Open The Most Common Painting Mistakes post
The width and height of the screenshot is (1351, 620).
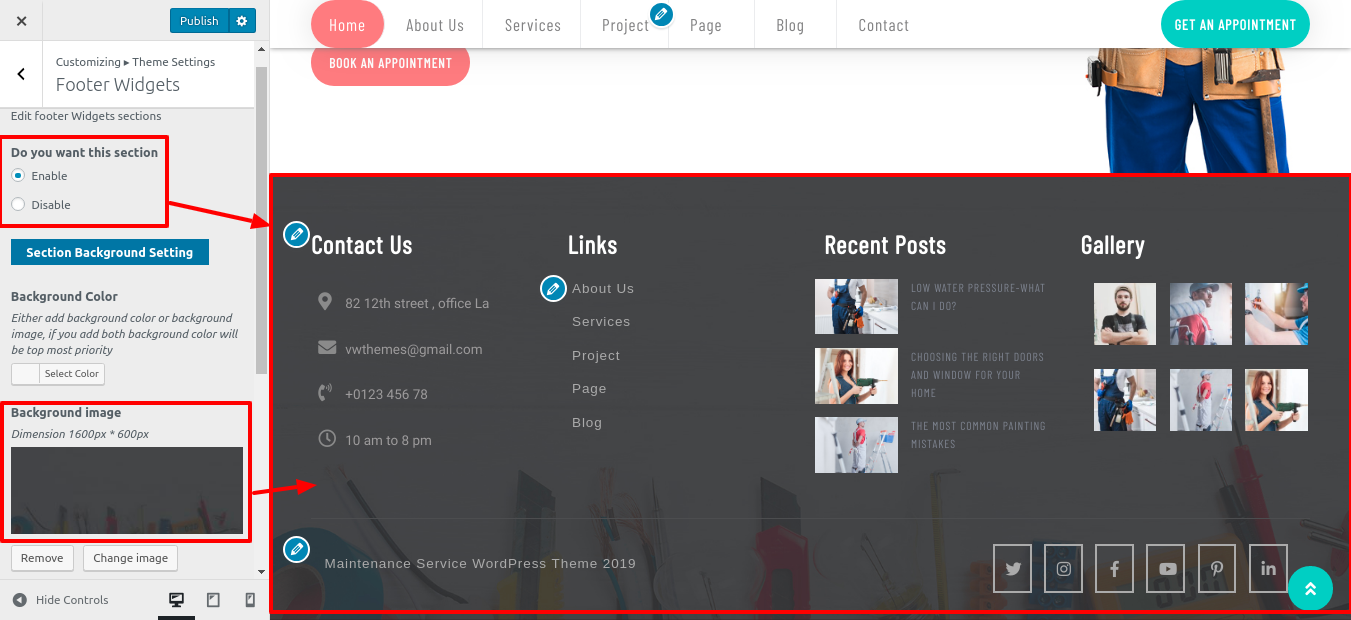(x=978, y=435)
